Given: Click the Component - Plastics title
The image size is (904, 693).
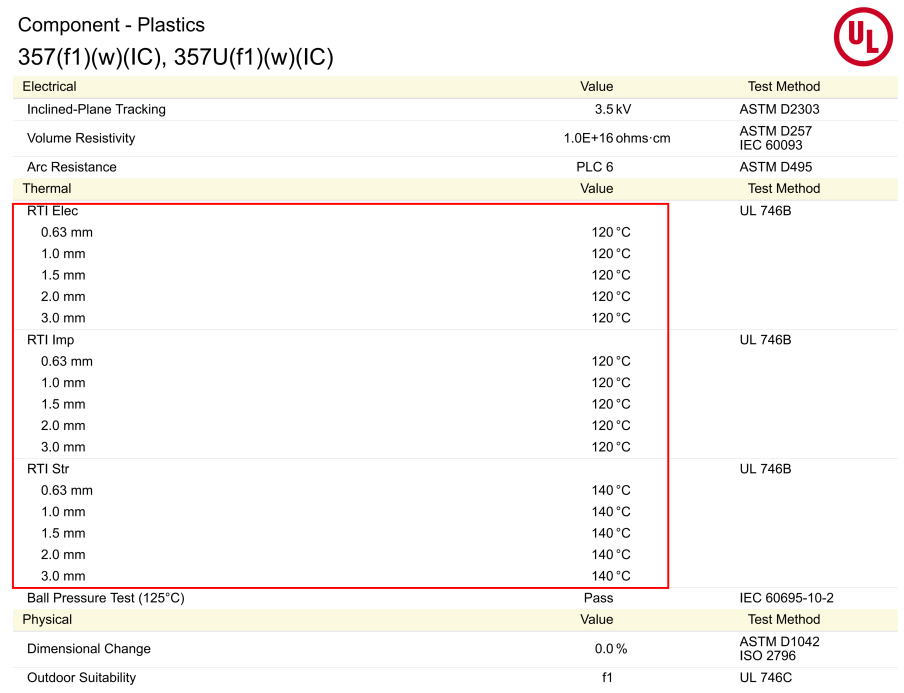Looking at the screenshot, I should click(111, 25).
